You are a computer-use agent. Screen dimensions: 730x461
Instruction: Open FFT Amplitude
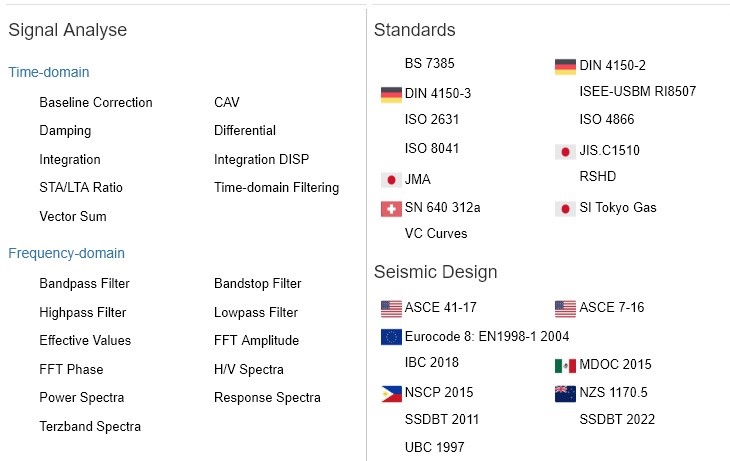[256, 340]
